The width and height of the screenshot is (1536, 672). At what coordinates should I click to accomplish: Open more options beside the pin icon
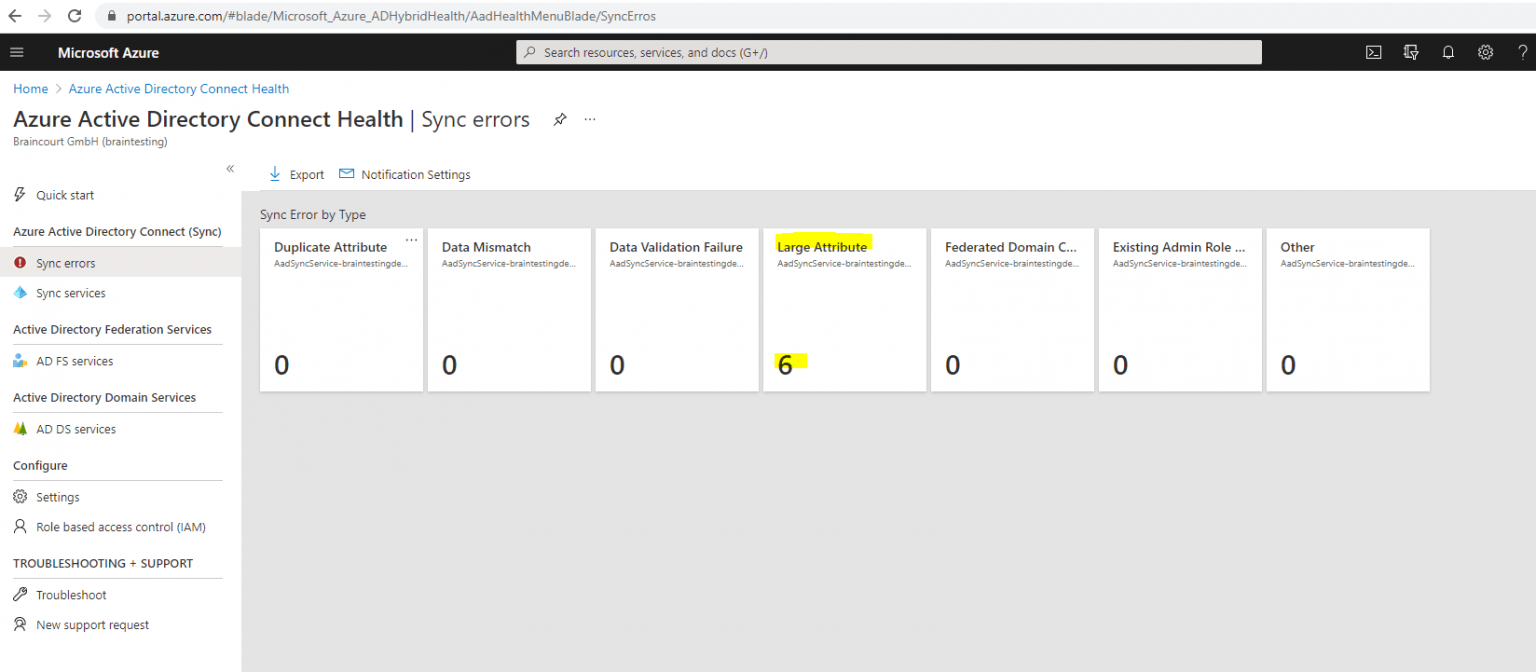click(589, 119)
